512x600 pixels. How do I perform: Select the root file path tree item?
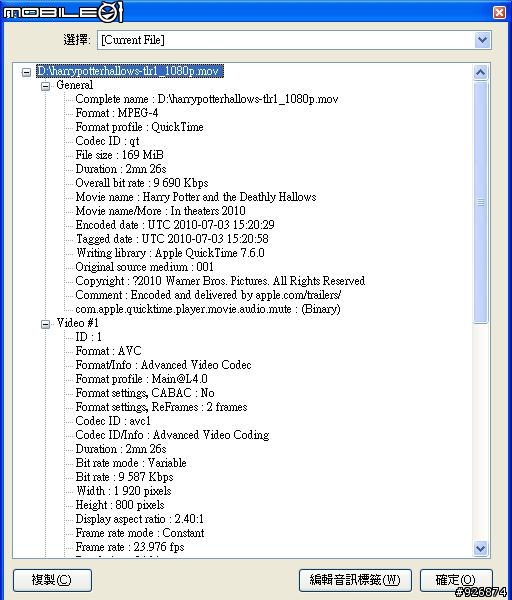(130, 71)
